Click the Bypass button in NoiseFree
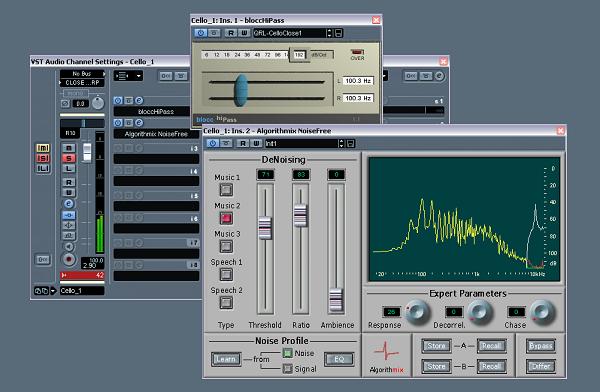 (x=541, y=346)
